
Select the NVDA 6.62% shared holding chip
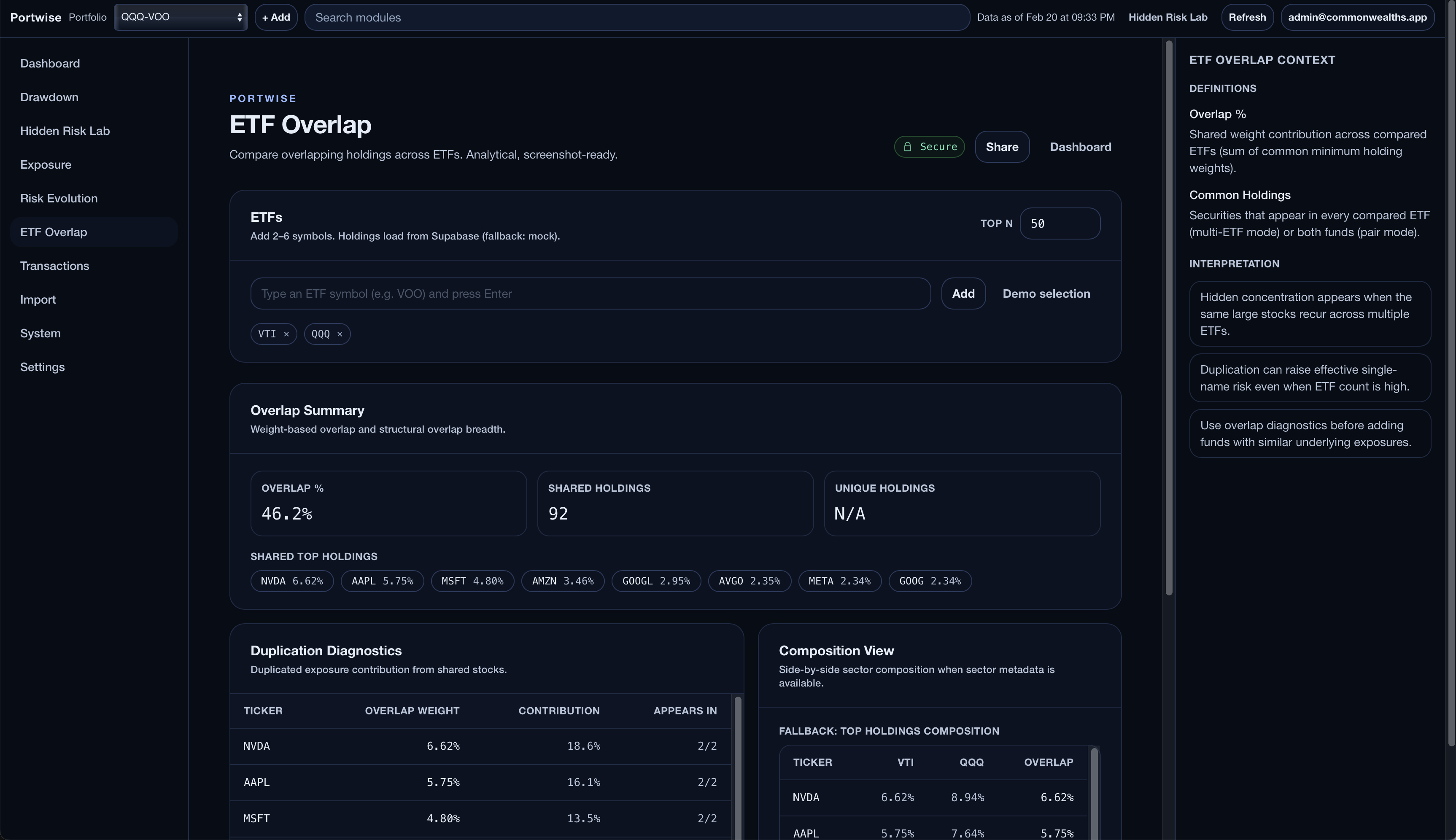pyautogui.click(x=292, y=581)
